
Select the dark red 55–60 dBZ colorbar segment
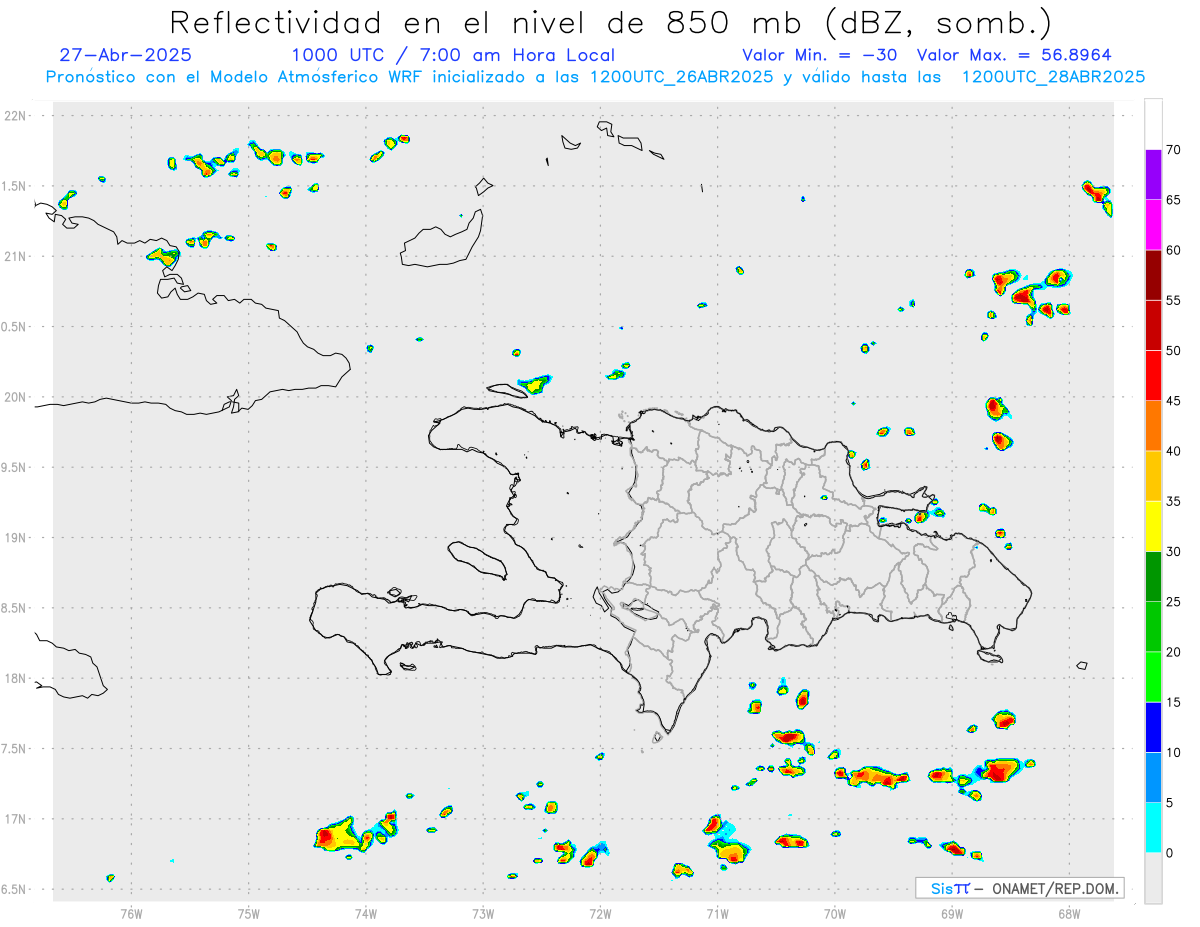click(x=1153, y=275)
